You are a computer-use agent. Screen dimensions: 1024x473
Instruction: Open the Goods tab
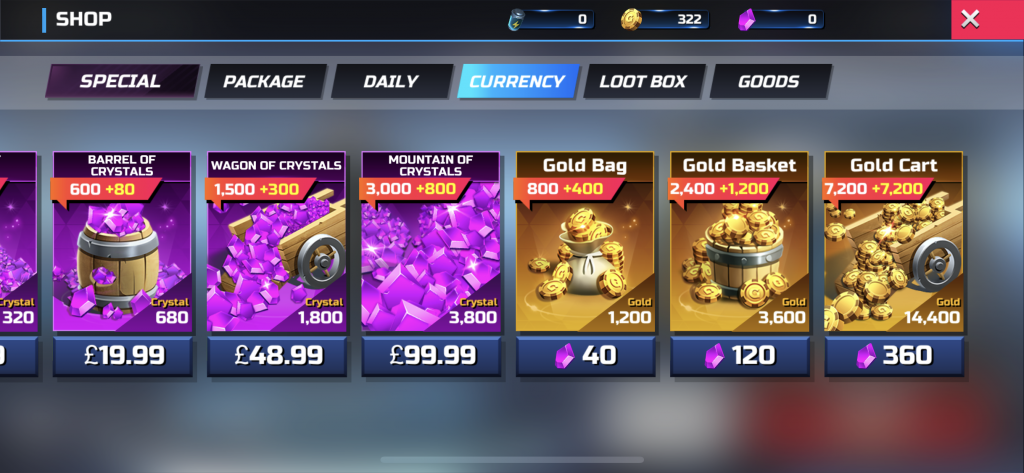pyautogui.click(x=769, y=82)
